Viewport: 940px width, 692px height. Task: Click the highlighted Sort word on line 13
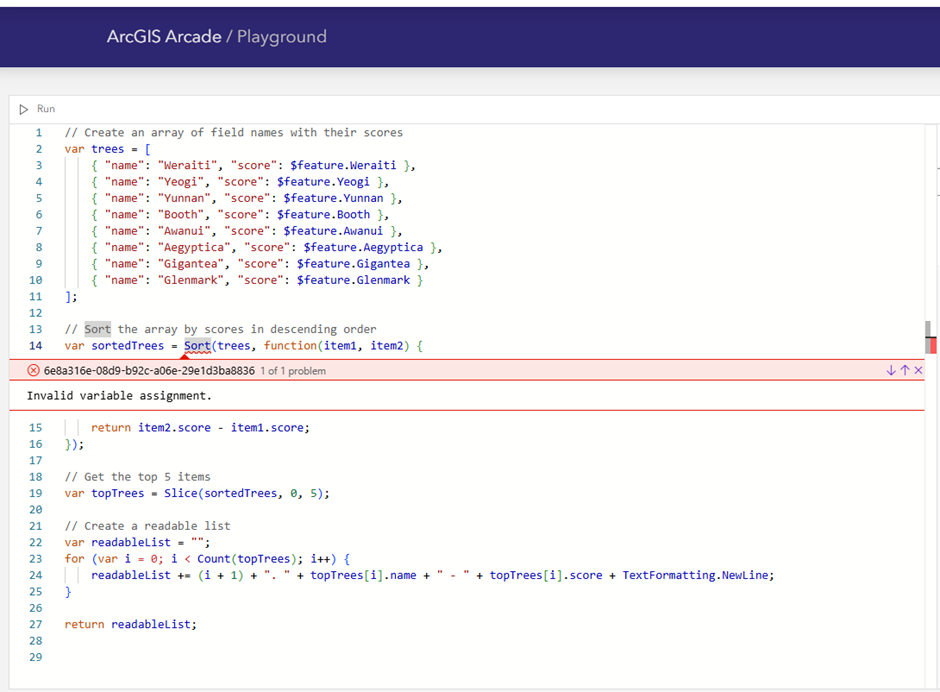click(96, 329)
